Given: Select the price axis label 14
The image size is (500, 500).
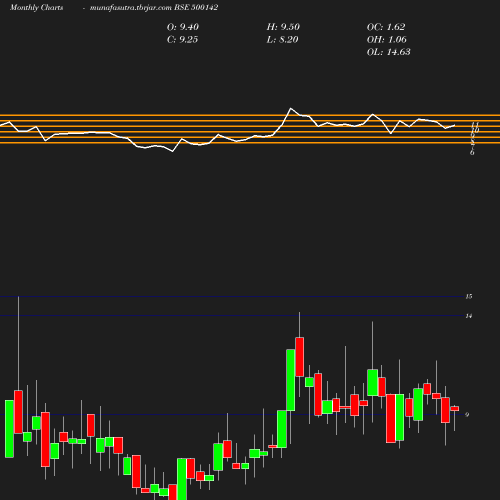Looking at the screenshot, I should [469, 316].
